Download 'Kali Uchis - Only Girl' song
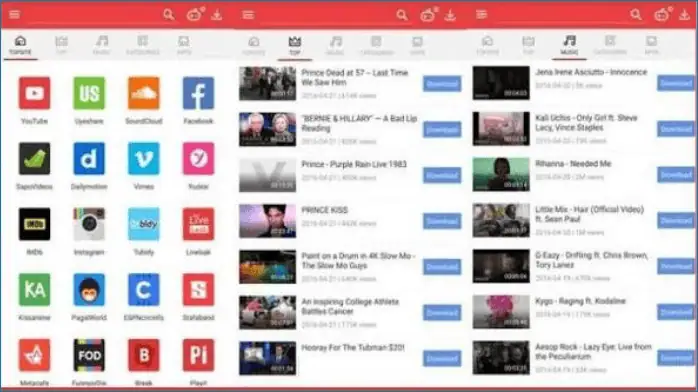The width and height of the screenshot is (698, 392). (676, 129)
